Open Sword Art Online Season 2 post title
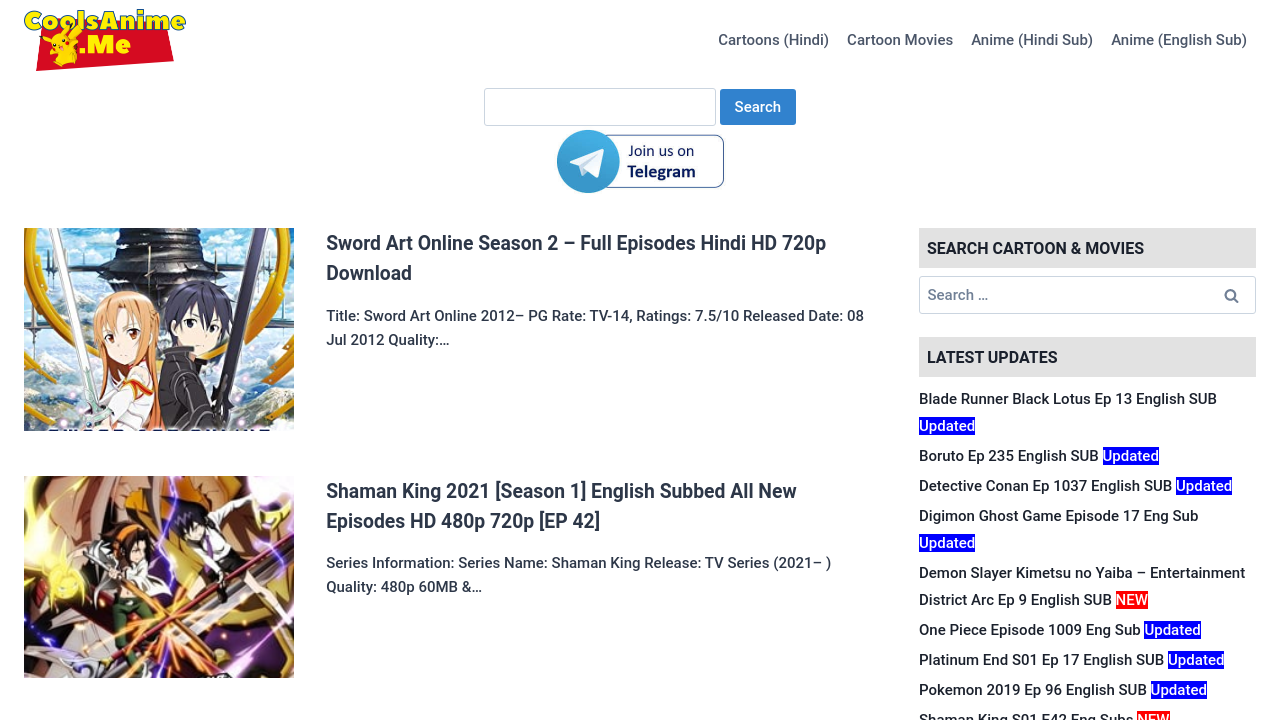 (576, 258)
